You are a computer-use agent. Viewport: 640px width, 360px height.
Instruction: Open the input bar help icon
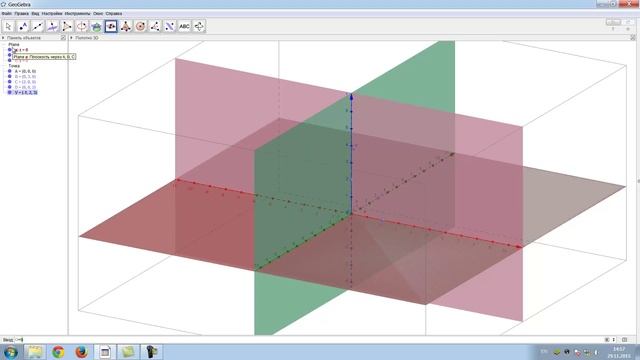pos(624,340)
